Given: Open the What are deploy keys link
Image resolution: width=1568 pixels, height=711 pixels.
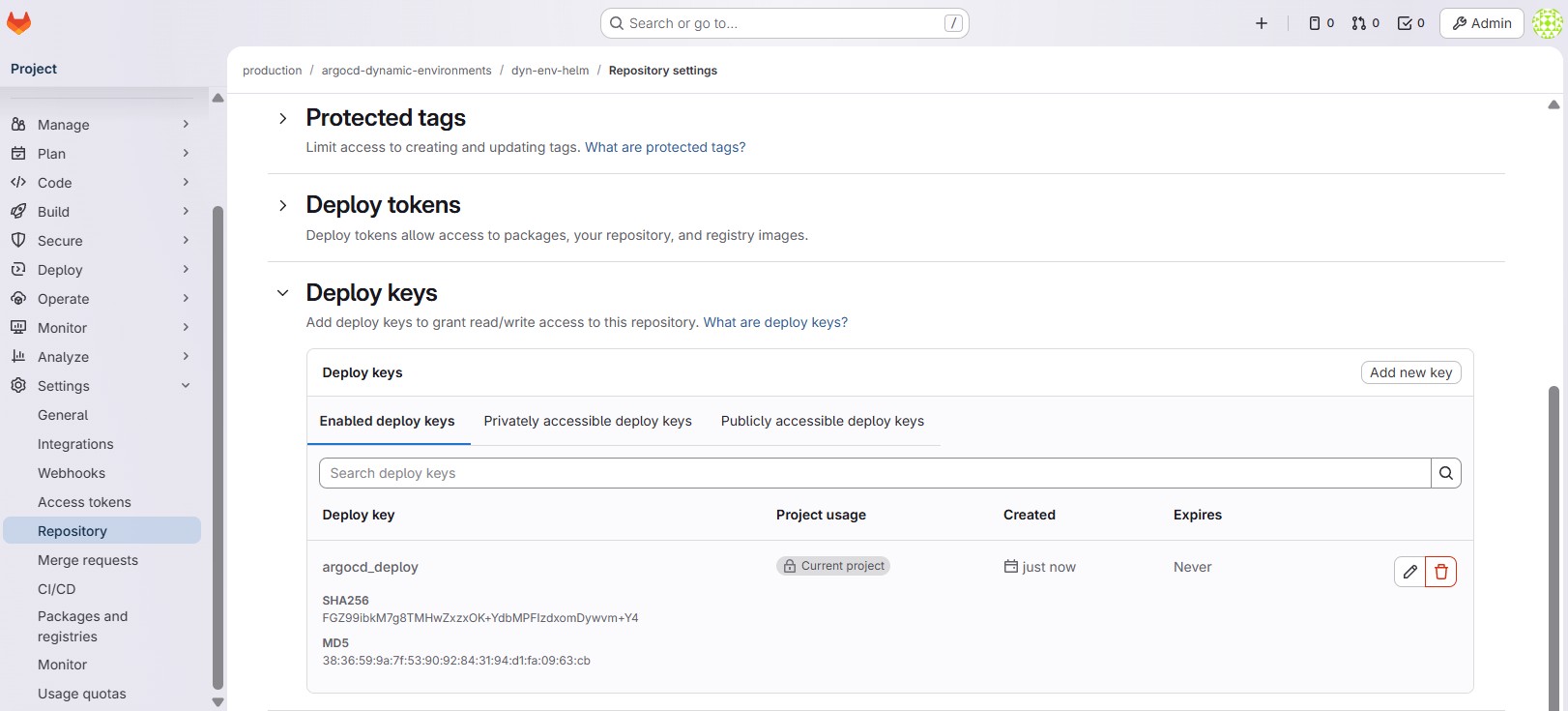Looking at the screenshot, I should click(x=774, y=322).
